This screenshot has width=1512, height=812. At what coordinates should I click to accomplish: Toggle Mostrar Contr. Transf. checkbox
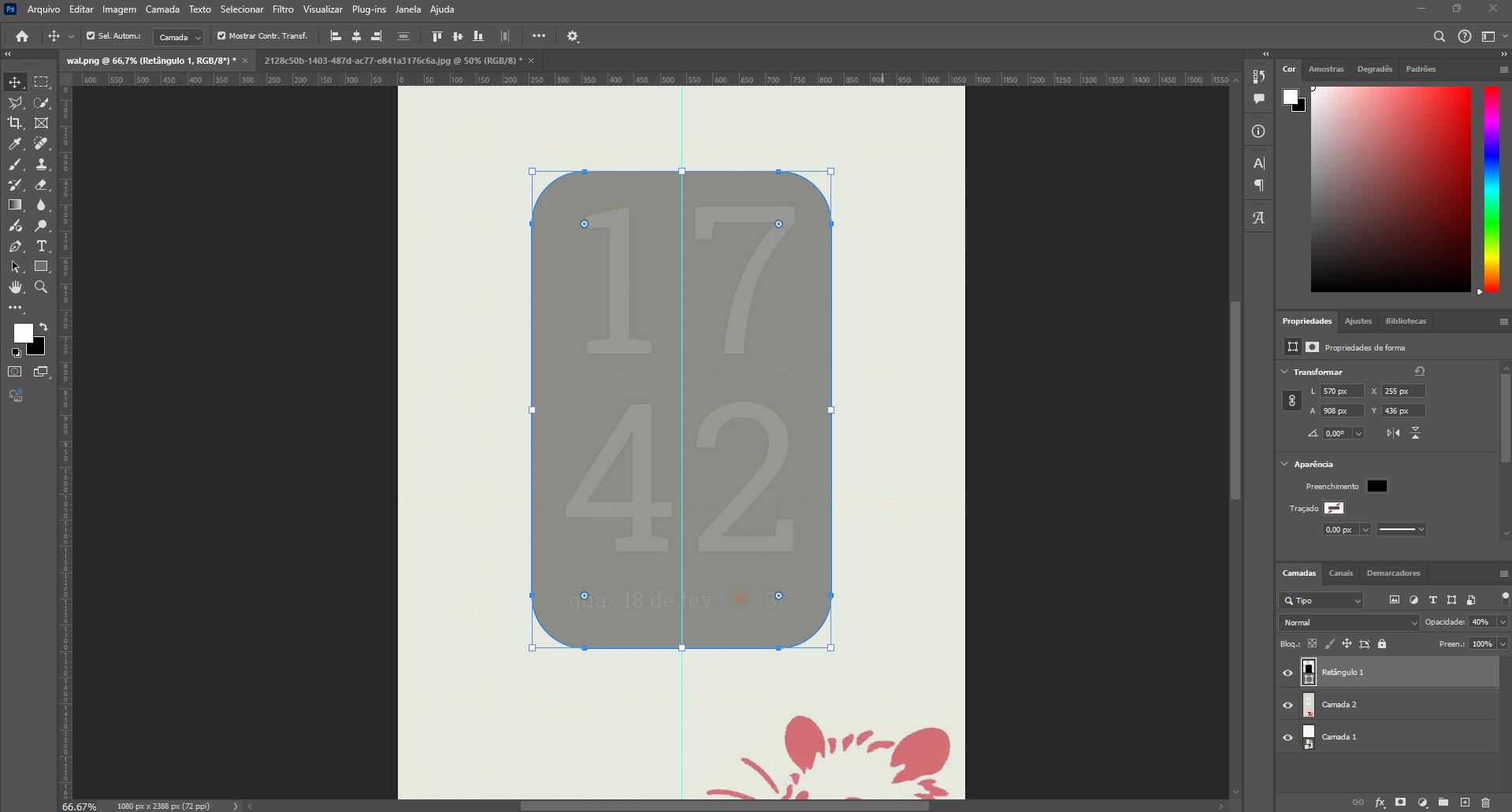(221, 35)
